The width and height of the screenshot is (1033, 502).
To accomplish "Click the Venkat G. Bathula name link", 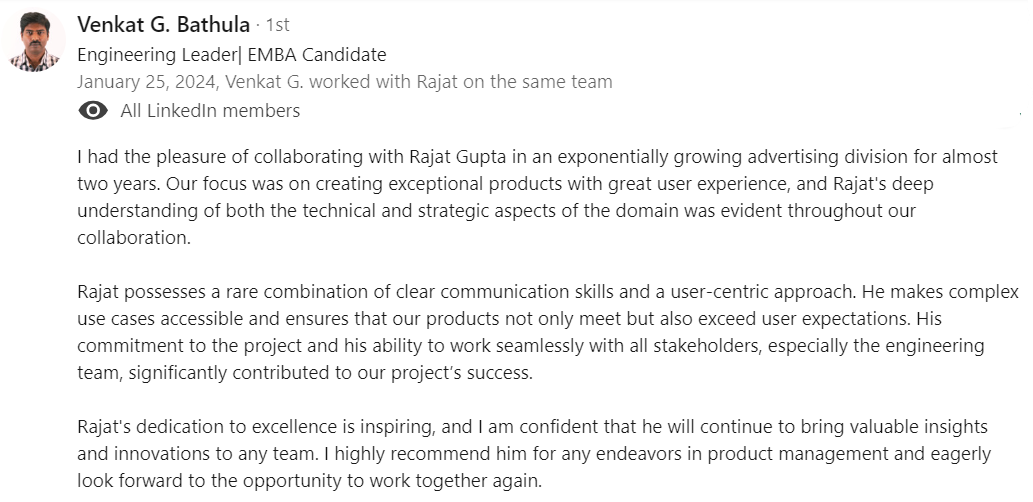I will tap(163, 25).
